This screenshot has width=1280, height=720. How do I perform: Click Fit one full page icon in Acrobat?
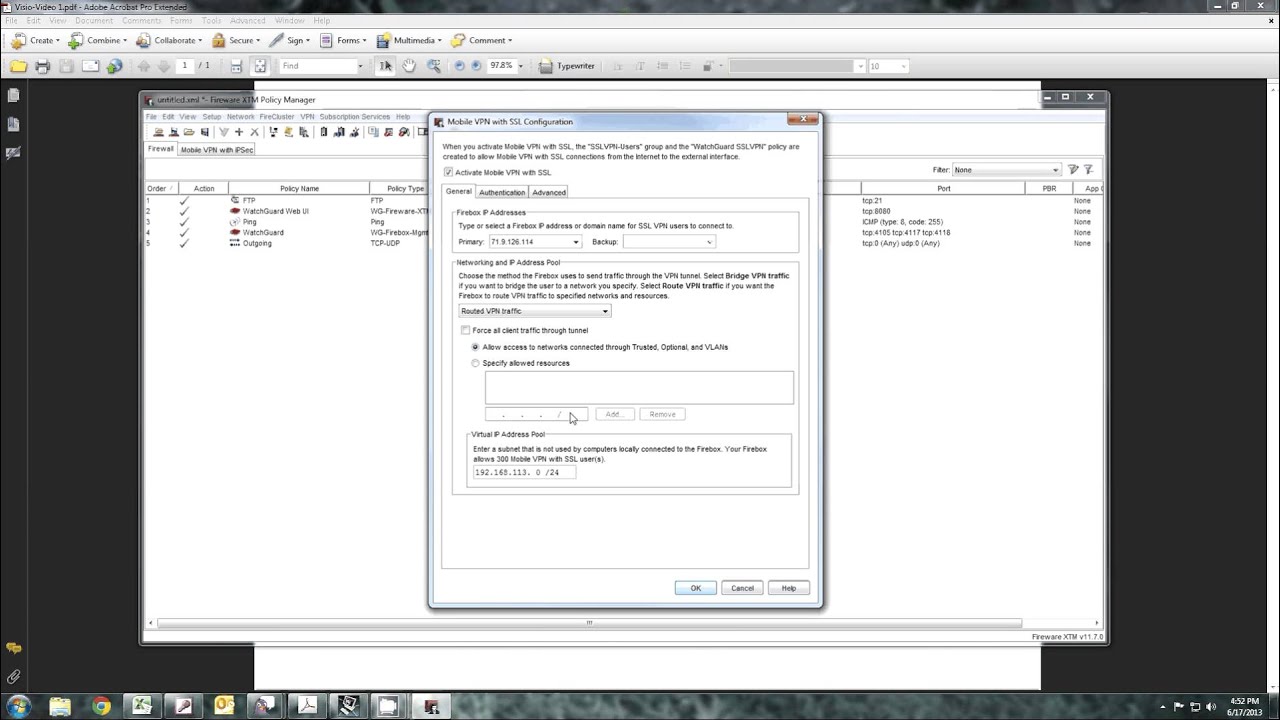click(260, 66)
